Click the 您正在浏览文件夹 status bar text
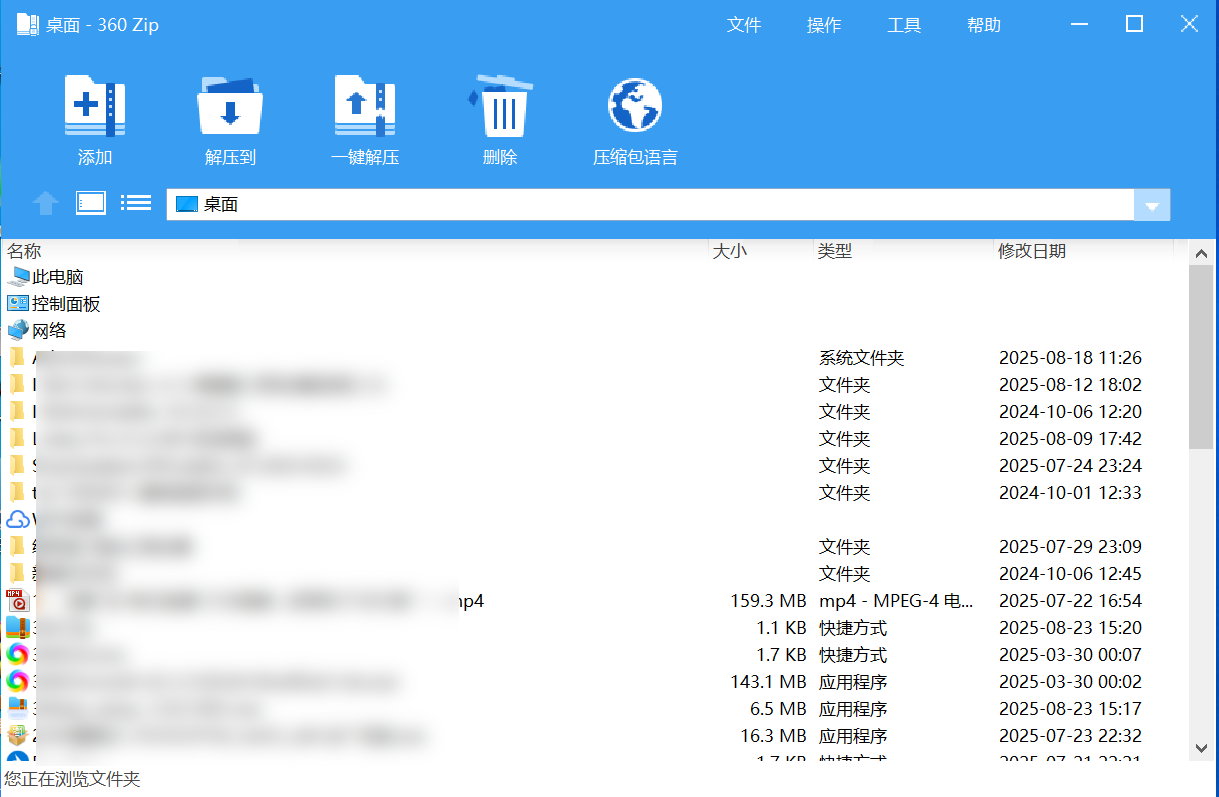 72,779
